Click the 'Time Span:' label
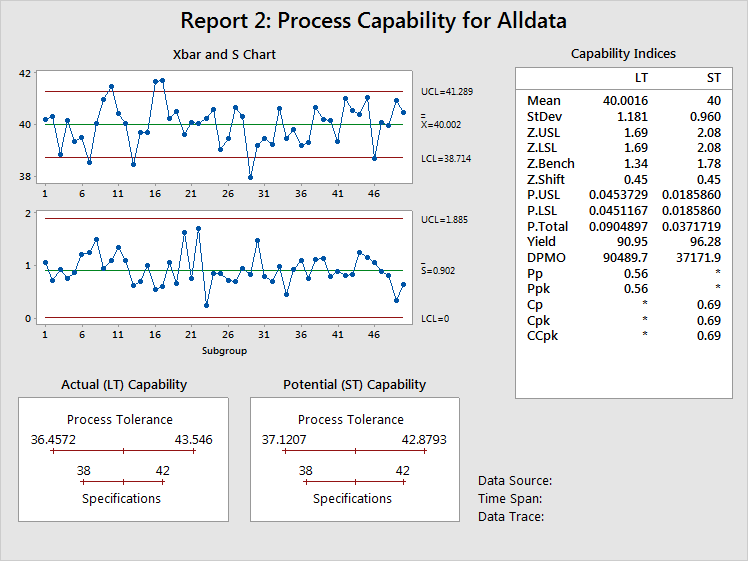The width and height of the screenshot is (748, 561). point(510,499)
